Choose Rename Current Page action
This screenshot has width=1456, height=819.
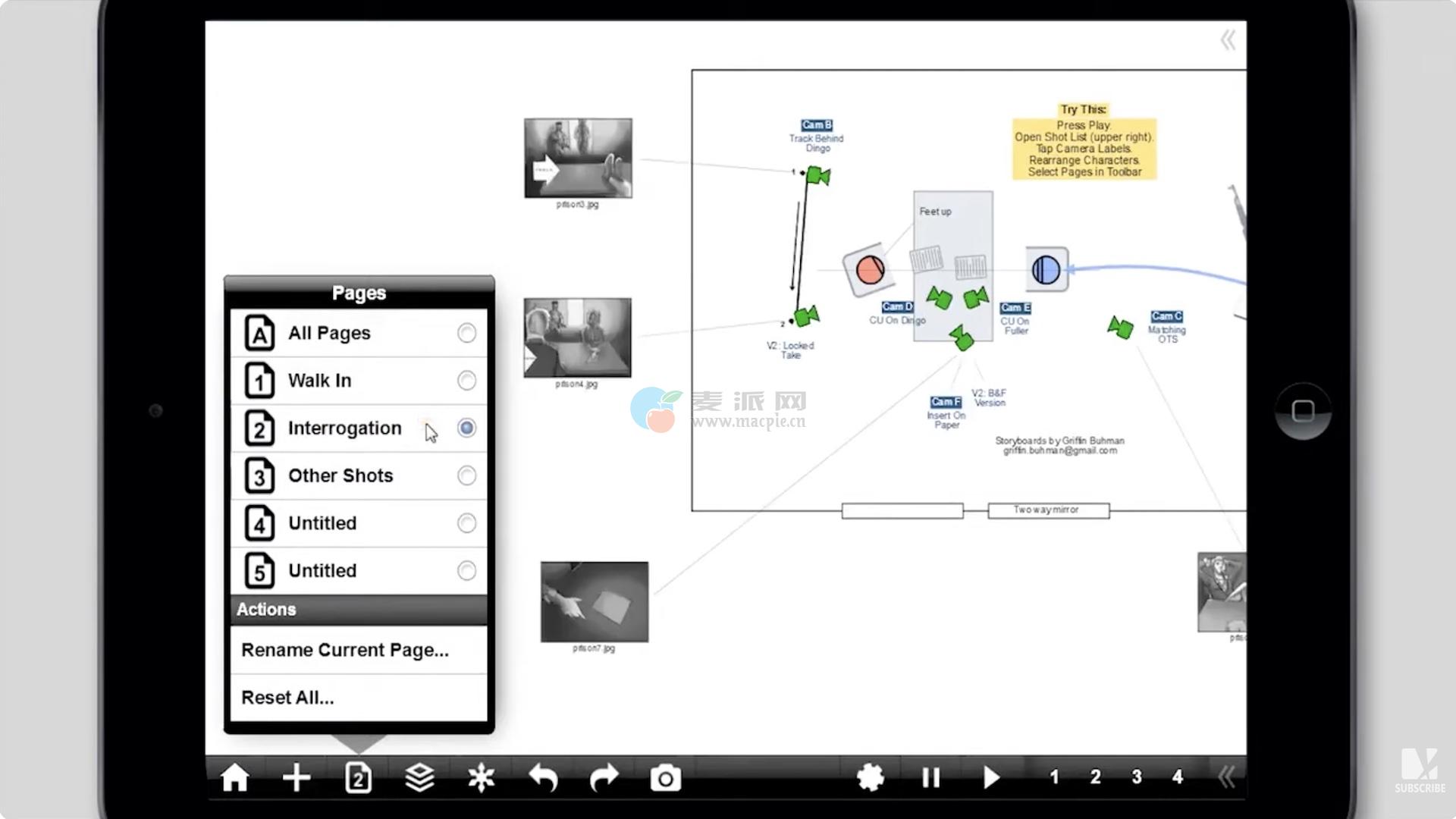tap(345, 650)
